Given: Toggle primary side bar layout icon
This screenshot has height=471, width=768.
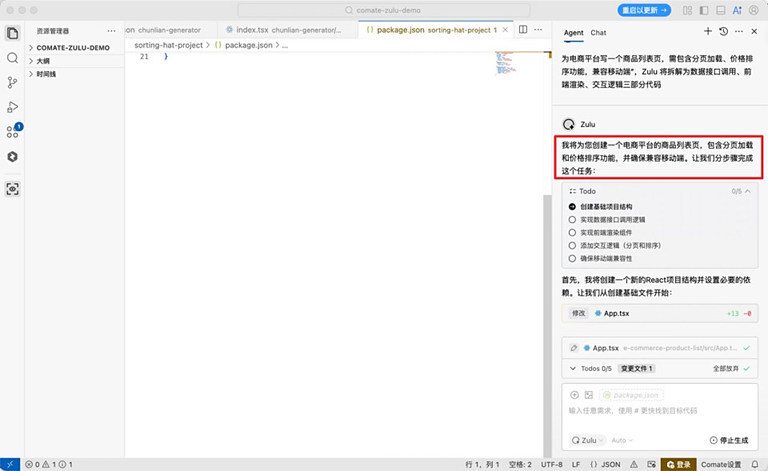Looking at the screenshot, I should (704, 10).
